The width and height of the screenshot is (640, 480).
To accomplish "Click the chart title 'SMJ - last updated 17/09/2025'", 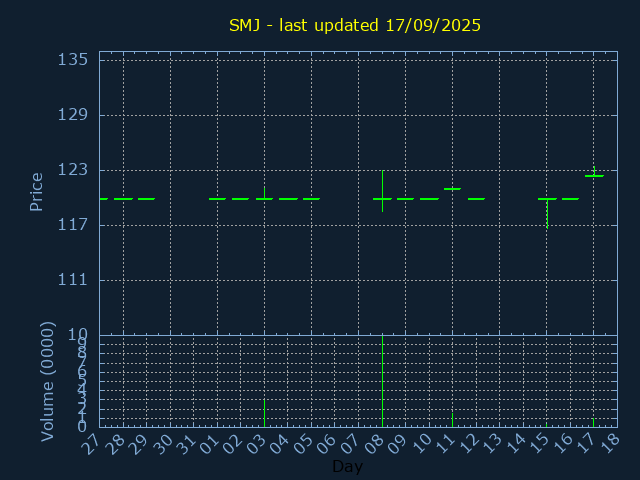I will coord(355,25).
